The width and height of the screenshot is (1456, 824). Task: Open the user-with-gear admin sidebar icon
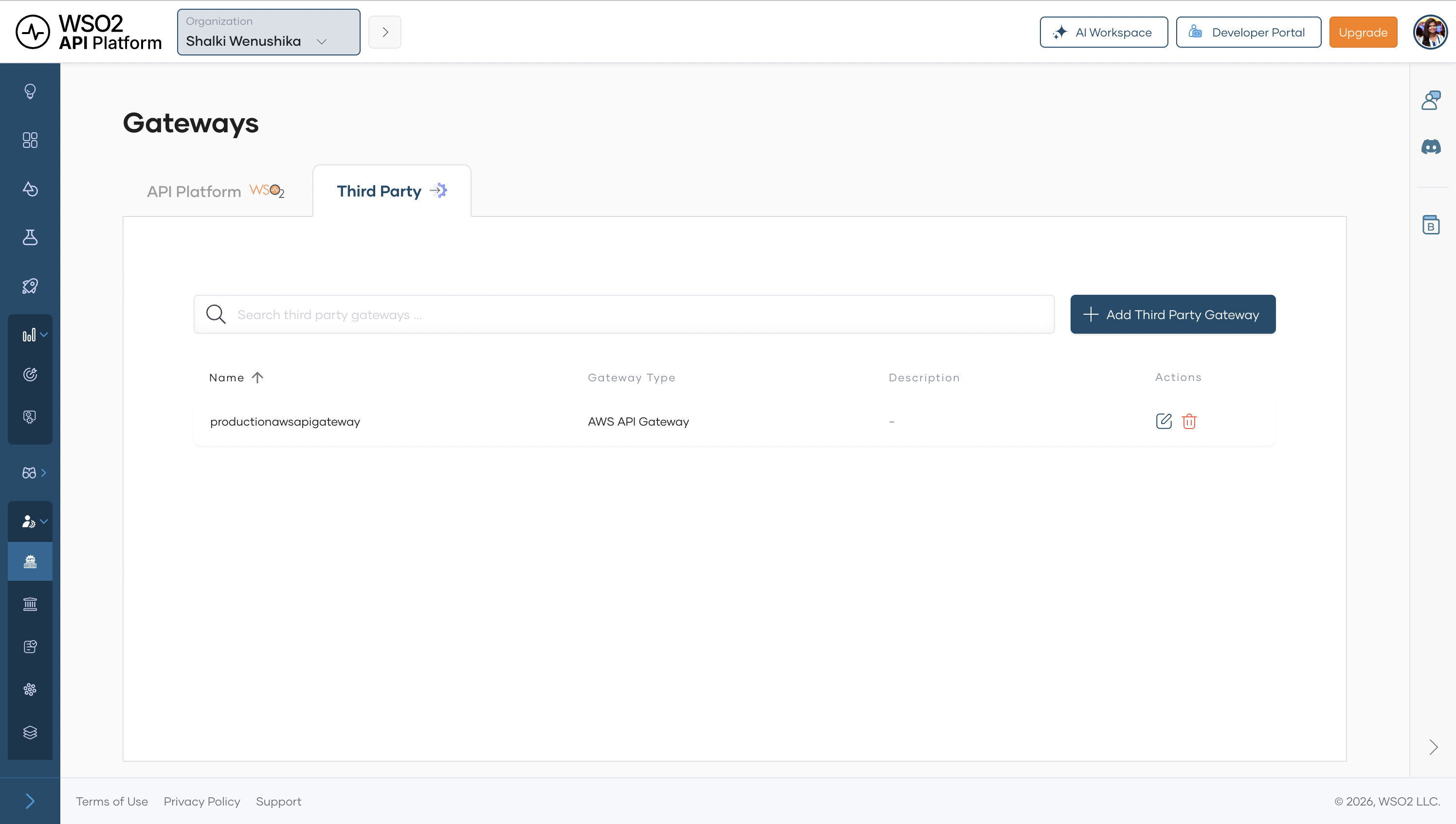click(28, 521)
